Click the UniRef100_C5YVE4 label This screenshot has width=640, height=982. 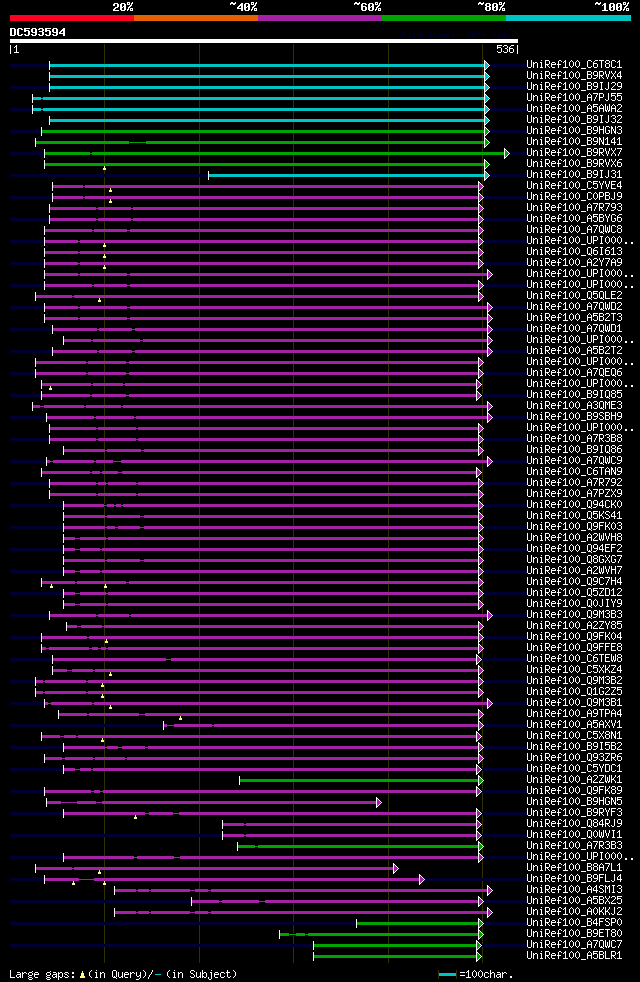(x=574, y=185)
